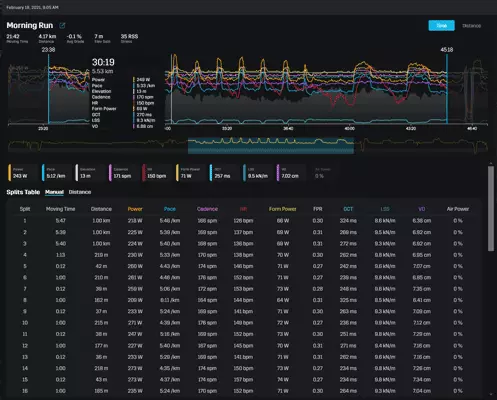The height and width of the screenshot is (400, 497).
Task: Select split 15 HR 157 bpm
Action: click(243, 380)
